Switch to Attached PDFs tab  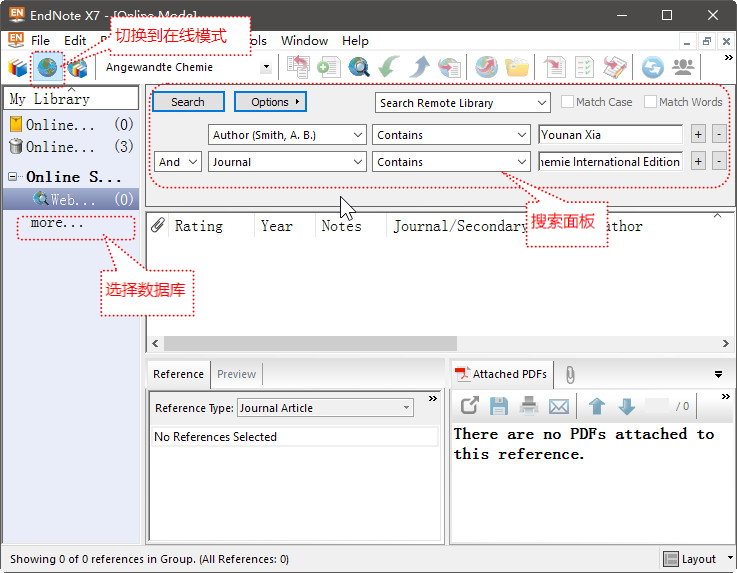pos(502,374)
